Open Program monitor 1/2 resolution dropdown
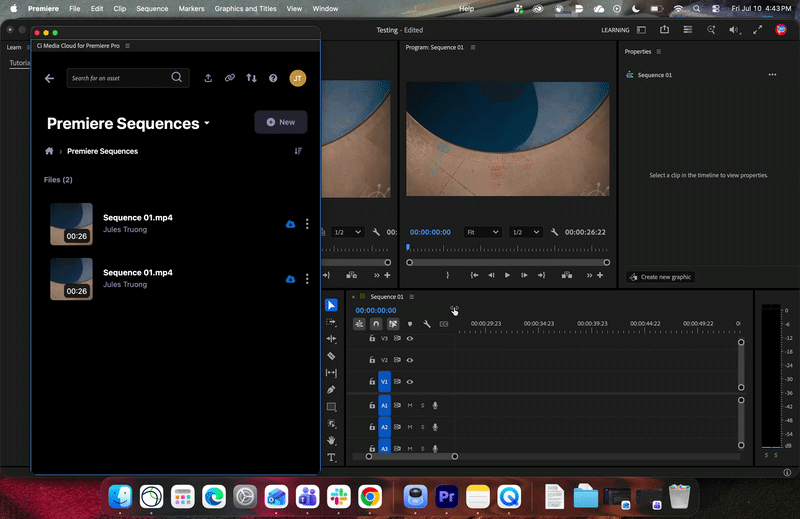Viewport: 800px width, 519px height. click(x=525, y=232)
